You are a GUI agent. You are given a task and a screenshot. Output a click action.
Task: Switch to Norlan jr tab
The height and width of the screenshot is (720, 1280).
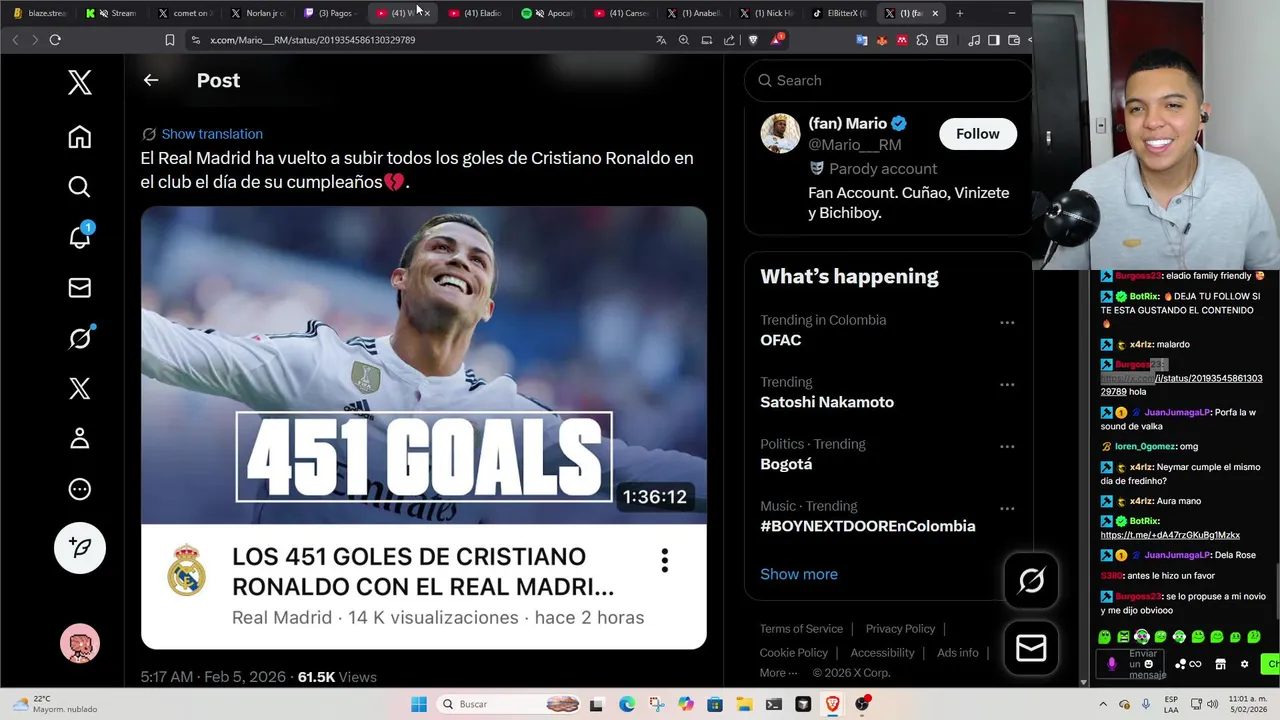(x=258, y=13)
